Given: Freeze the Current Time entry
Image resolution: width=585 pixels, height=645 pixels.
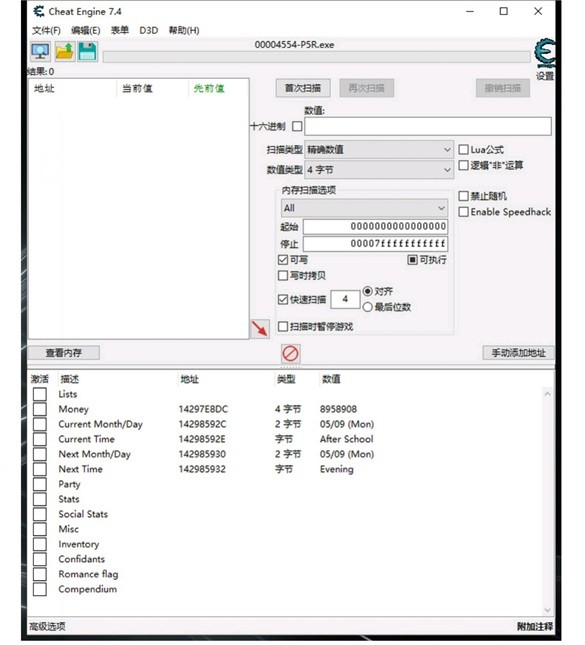Looking at the screenshot, I should [40, 439].
